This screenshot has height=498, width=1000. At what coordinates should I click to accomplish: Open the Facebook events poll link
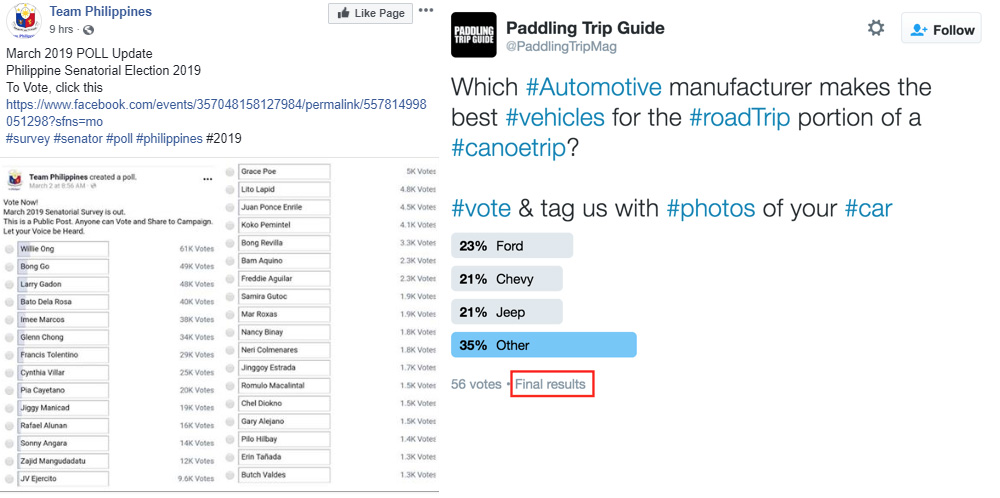coord(217,113)
